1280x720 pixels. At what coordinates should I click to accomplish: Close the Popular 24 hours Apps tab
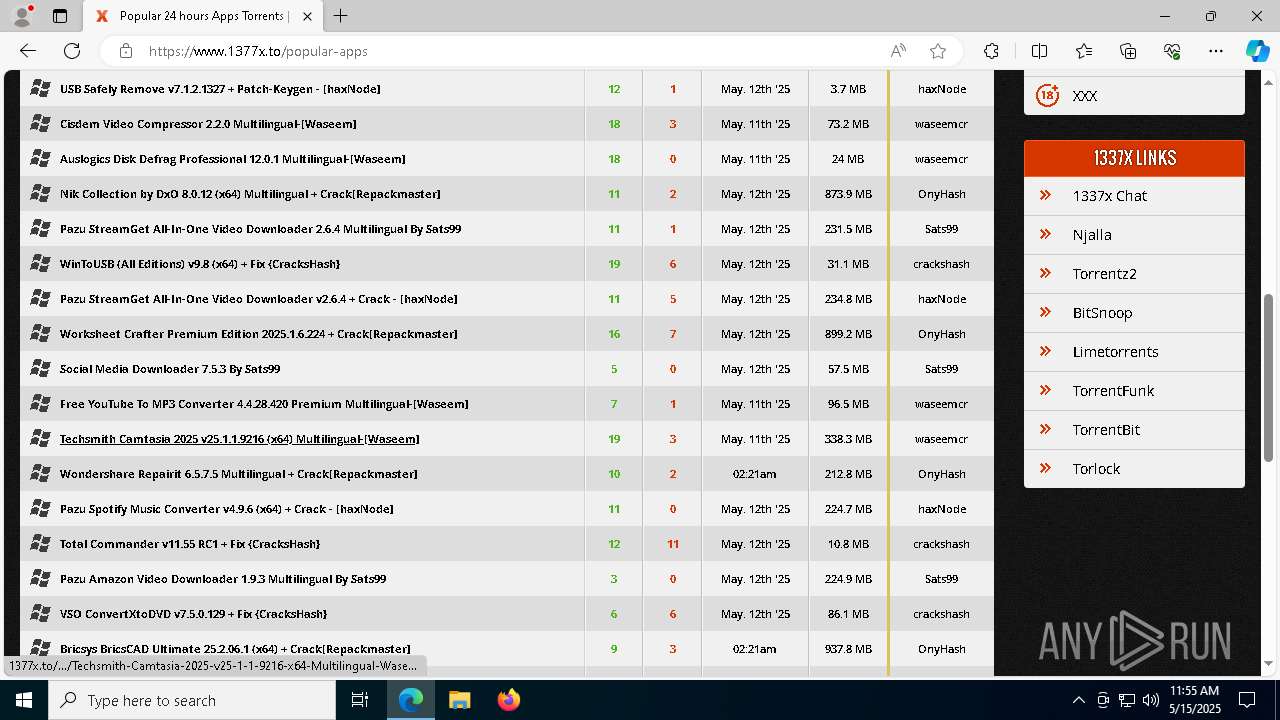[x=307, y=16]
